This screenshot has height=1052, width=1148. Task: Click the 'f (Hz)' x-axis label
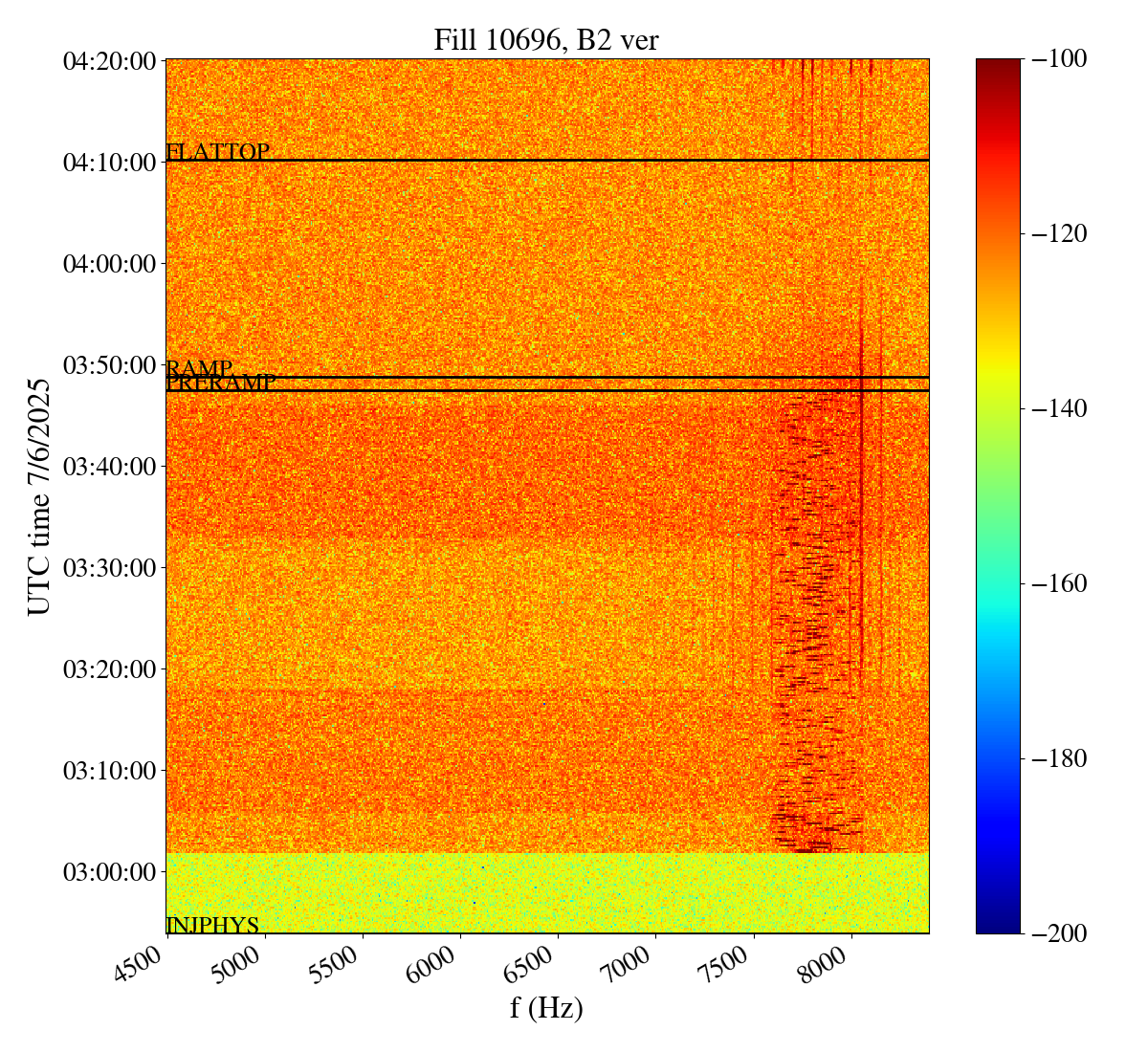tap(546, 1007)
